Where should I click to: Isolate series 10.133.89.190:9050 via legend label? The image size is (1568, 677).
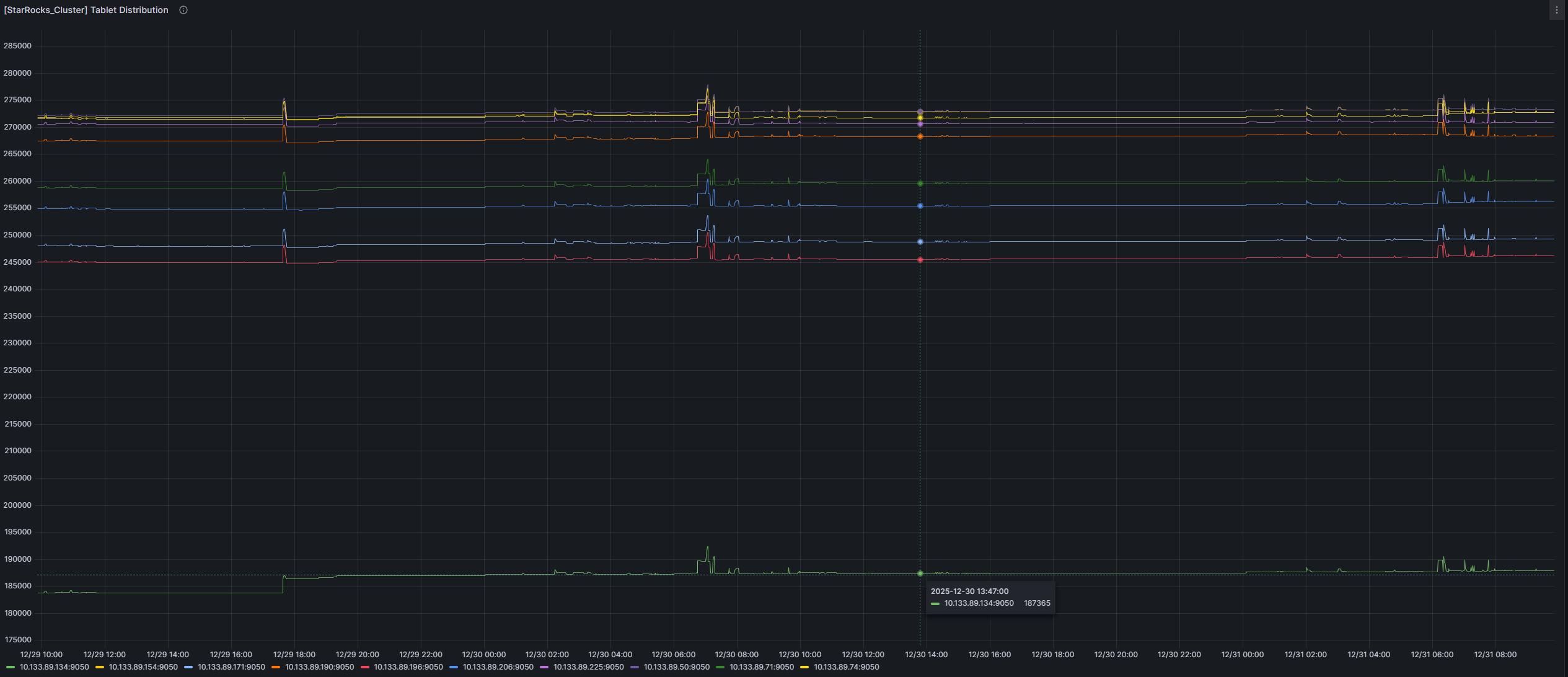pos(319,667)
